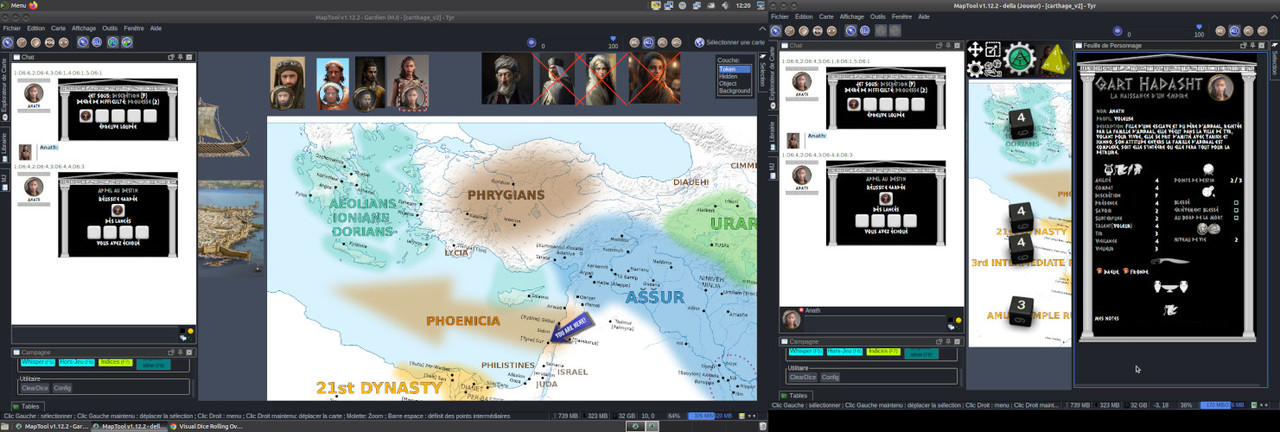Click the blue grid tool in Gardien toolbar
1280x432 pixels.
click(97, 42)
